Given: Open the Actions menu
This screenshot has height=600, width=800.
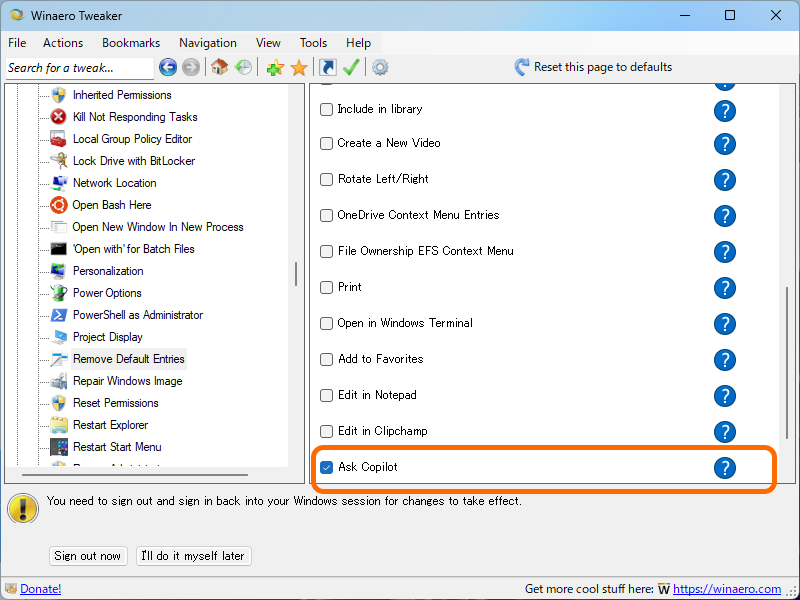Looking at the screenshot, I should click(x=63, y=43).
